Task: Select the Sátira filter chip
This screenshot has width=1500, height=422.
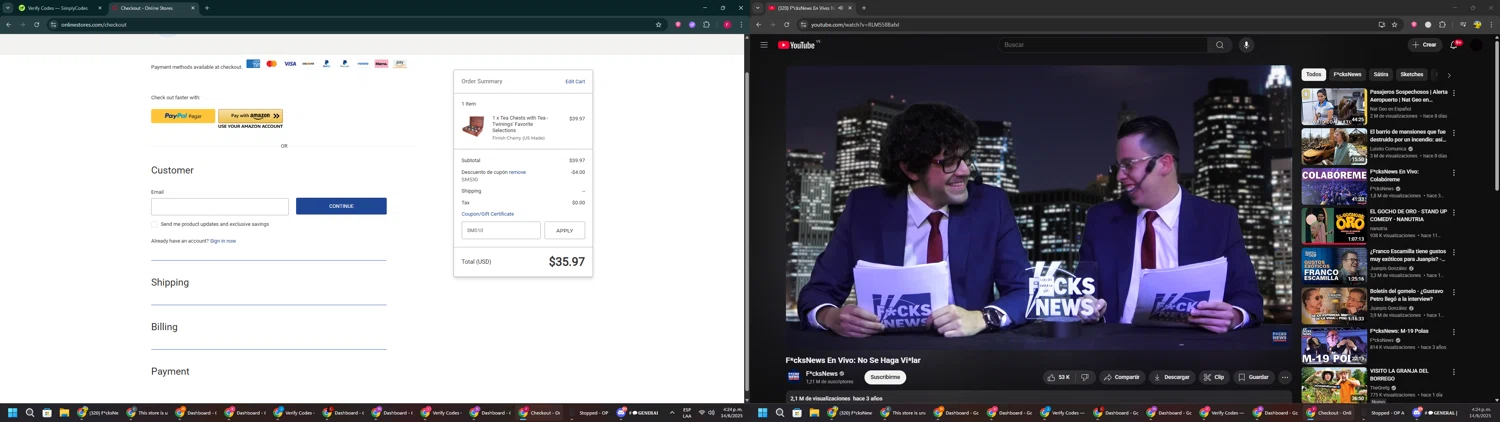Action: point(1381,74)
